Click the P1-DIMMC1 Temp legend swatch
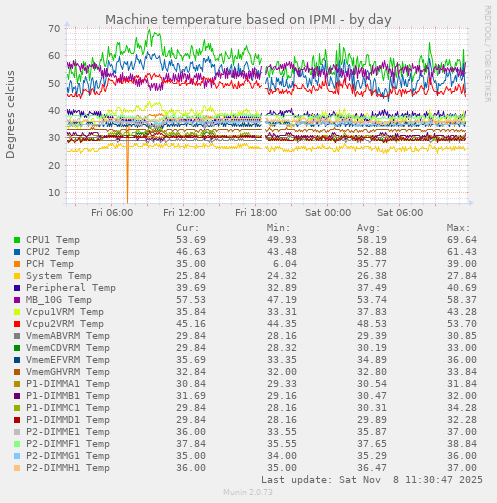The height and width of the screenshot is (503, 497). [17, 408]
